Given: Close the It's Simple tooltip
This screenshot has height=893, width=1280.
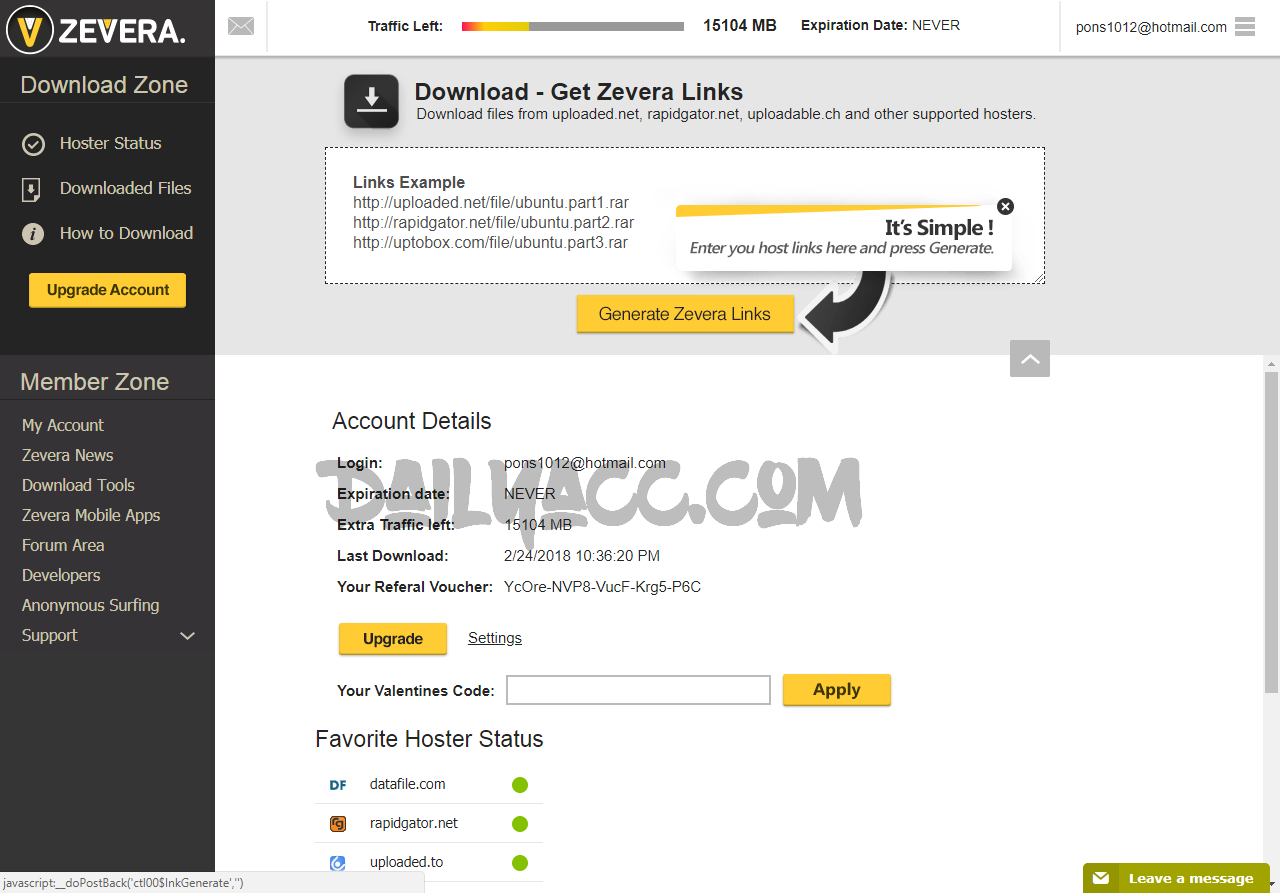Looking at the screenshot, I should (x=1006, y=207).
